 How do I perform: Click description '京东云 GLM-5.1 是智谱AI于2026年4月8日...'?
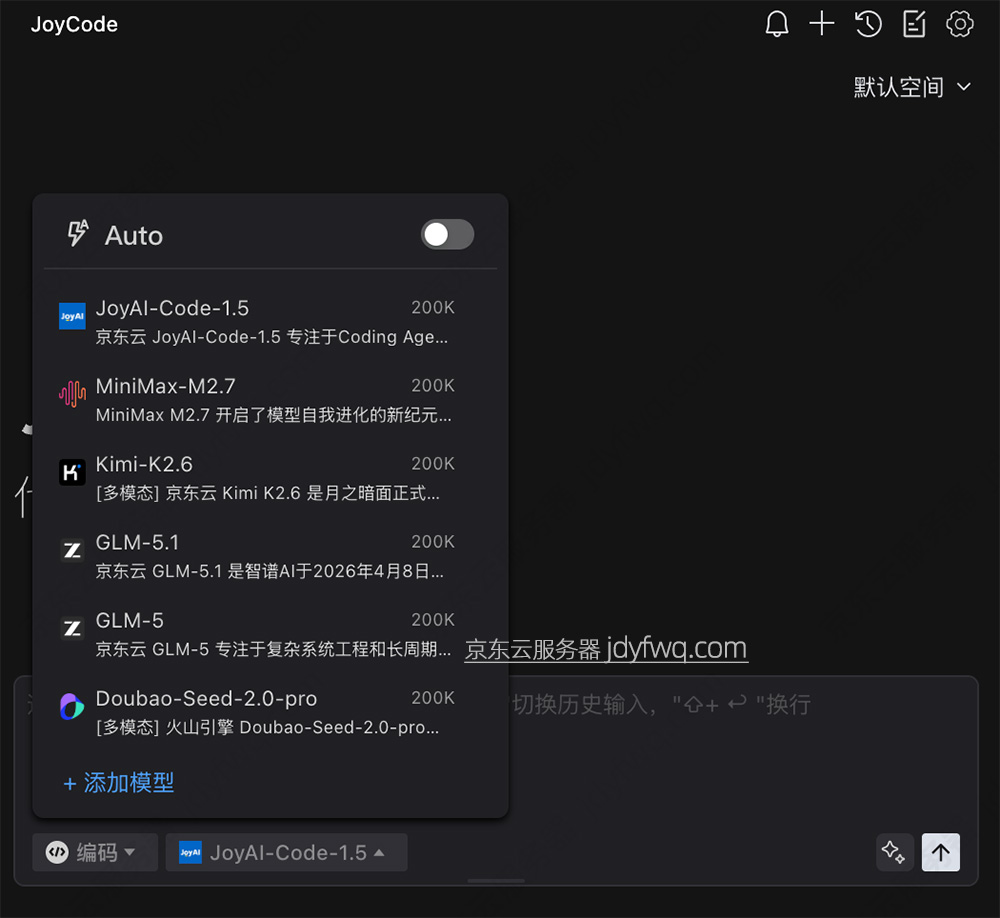click(x=270, y=571)
